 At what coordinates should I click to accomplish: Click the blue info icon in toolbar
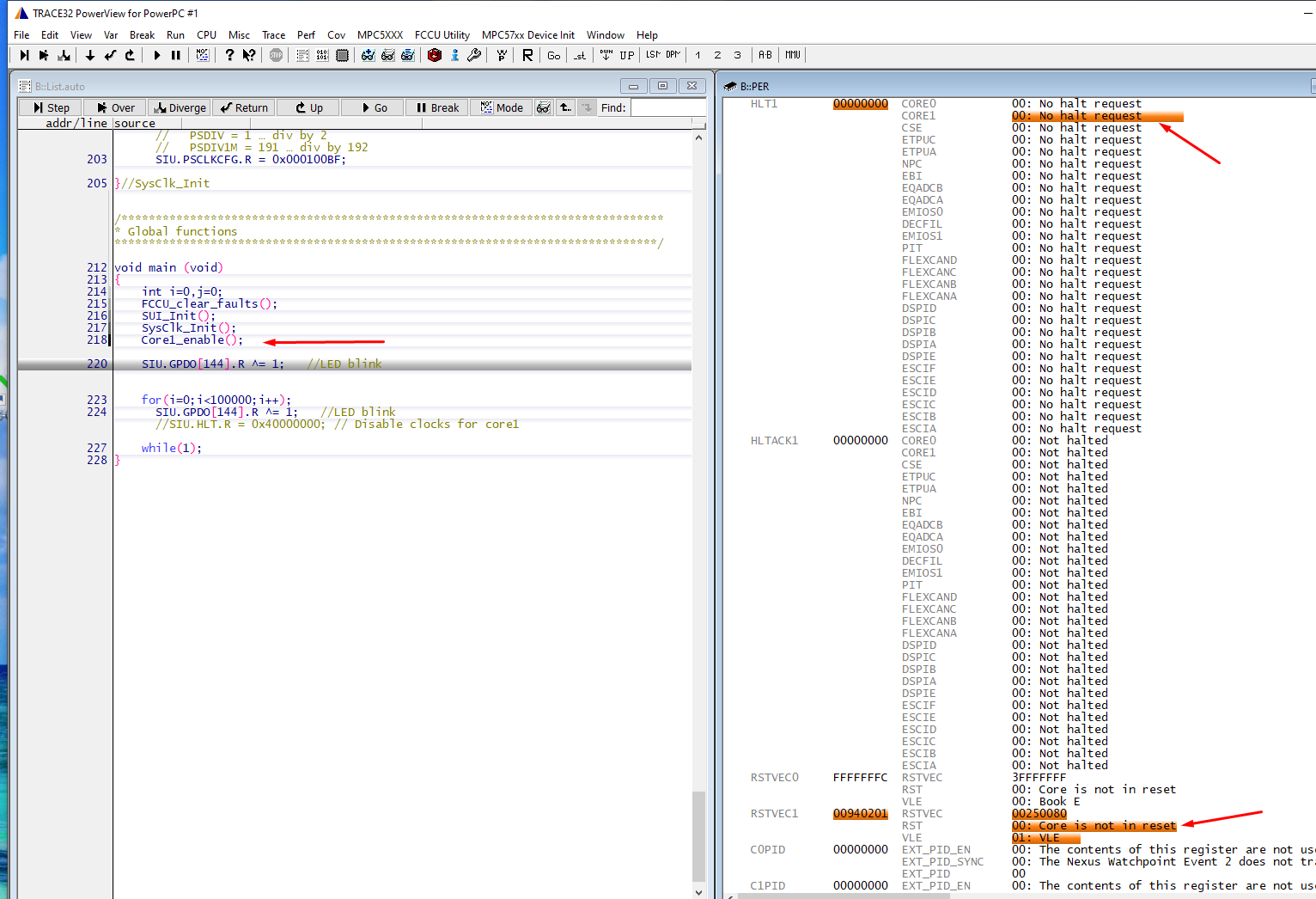point(454,55)
